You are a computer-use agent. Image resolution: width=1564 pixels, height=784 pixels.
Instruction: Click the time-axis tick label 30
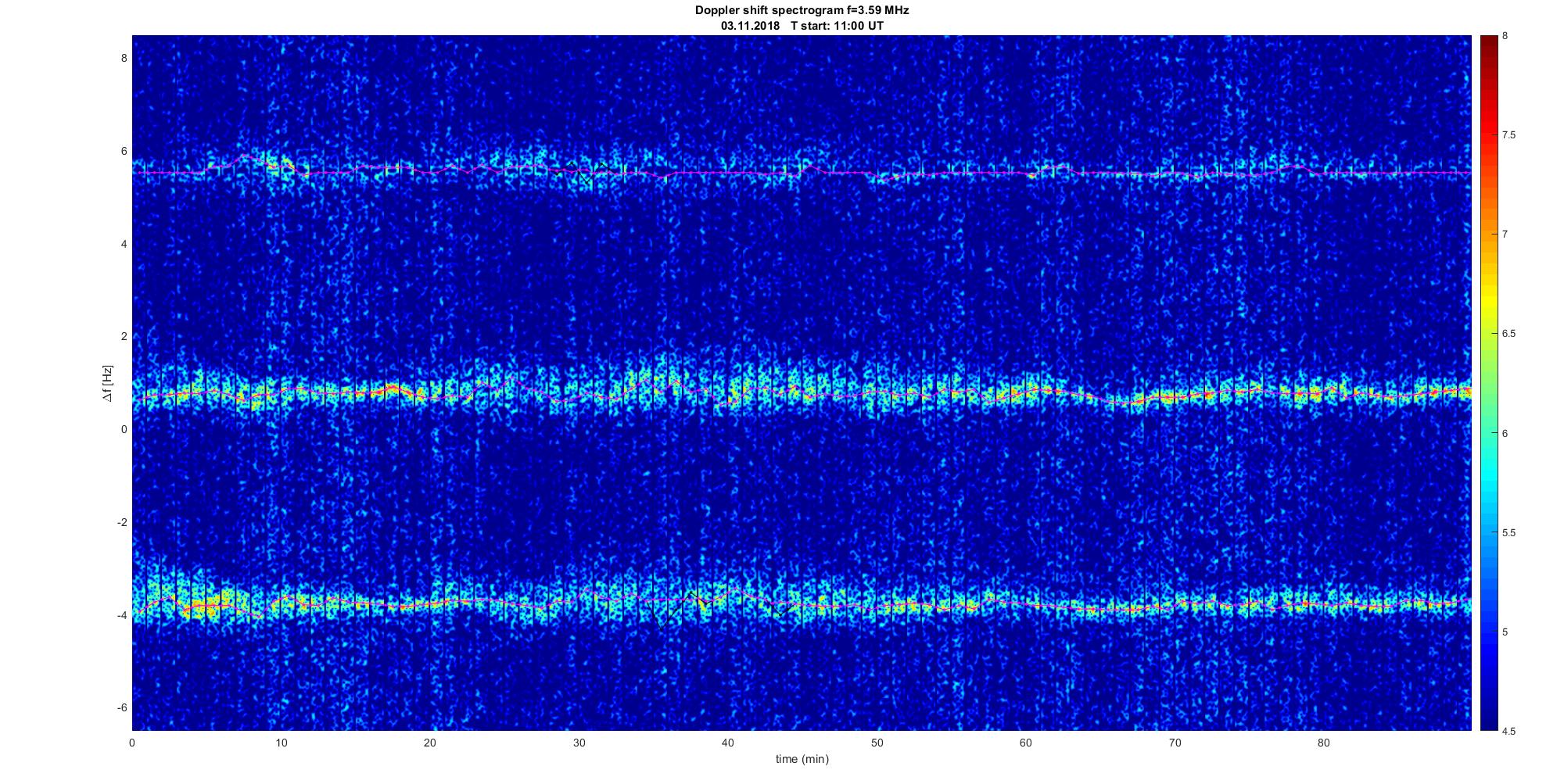pos(579,743)
